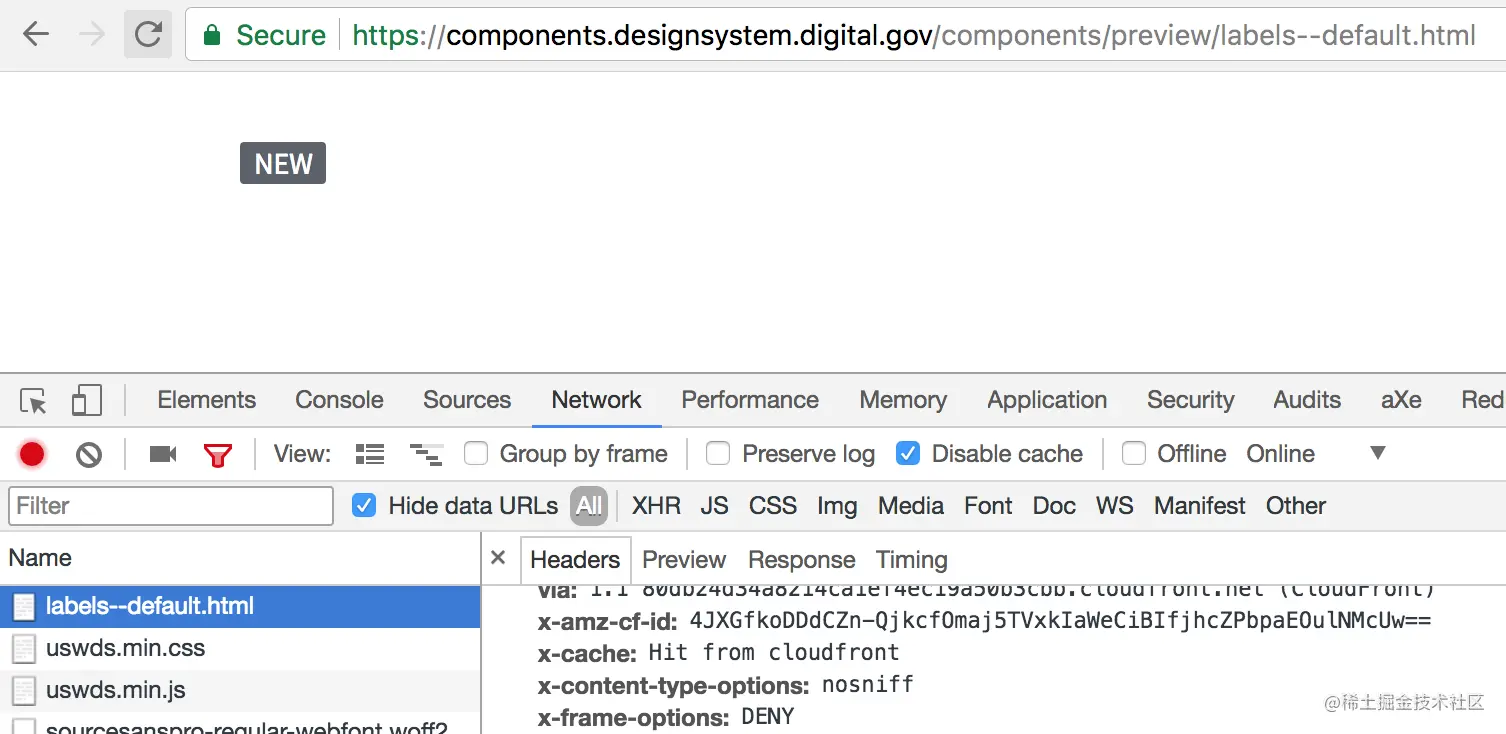Open the Response detail tab
This screenshot has width=1506, height=734.
802,560
